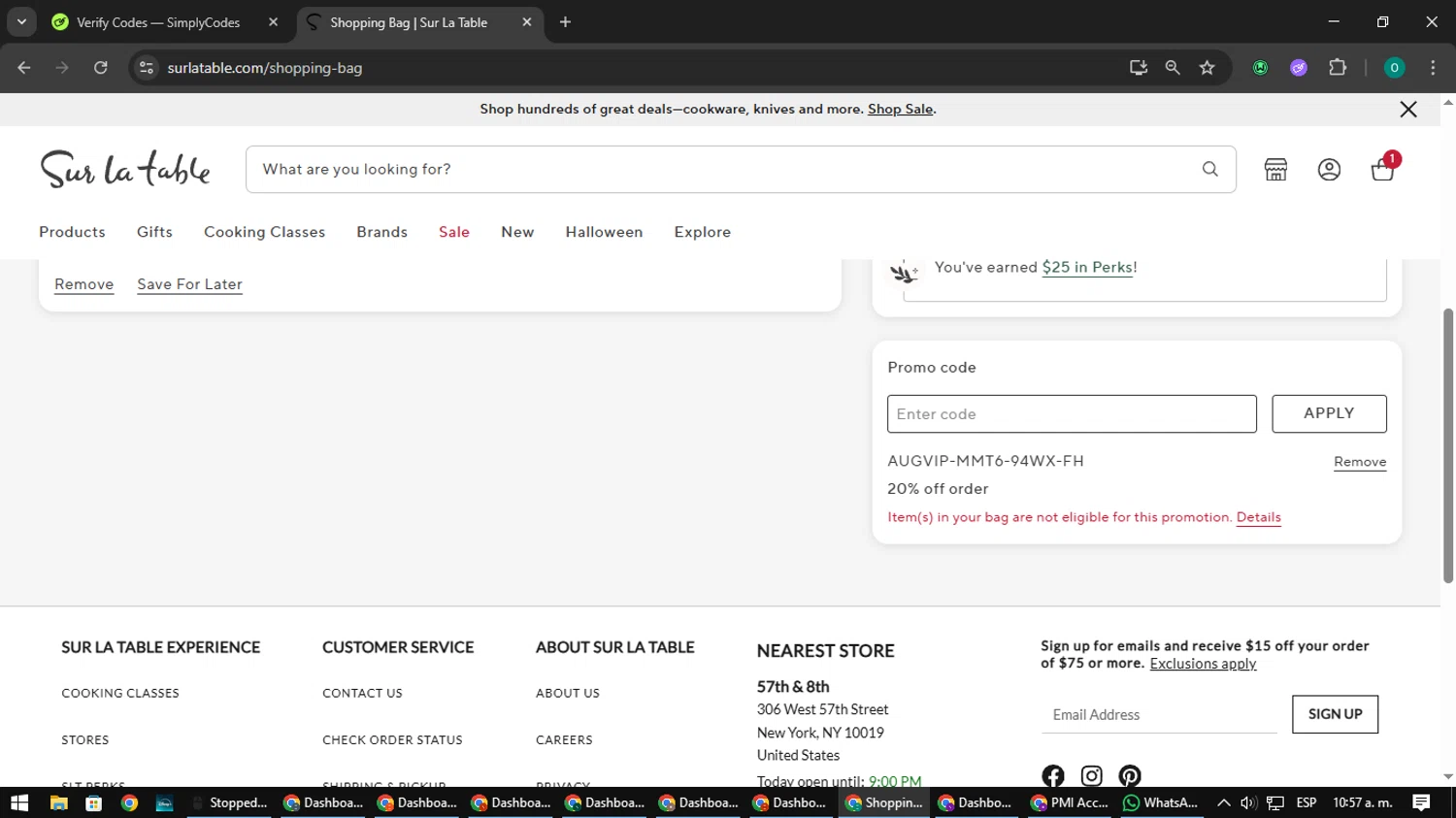
Task: Open the Sale navigation menu item
Action: pyautogui.click(x=453, y=232)
